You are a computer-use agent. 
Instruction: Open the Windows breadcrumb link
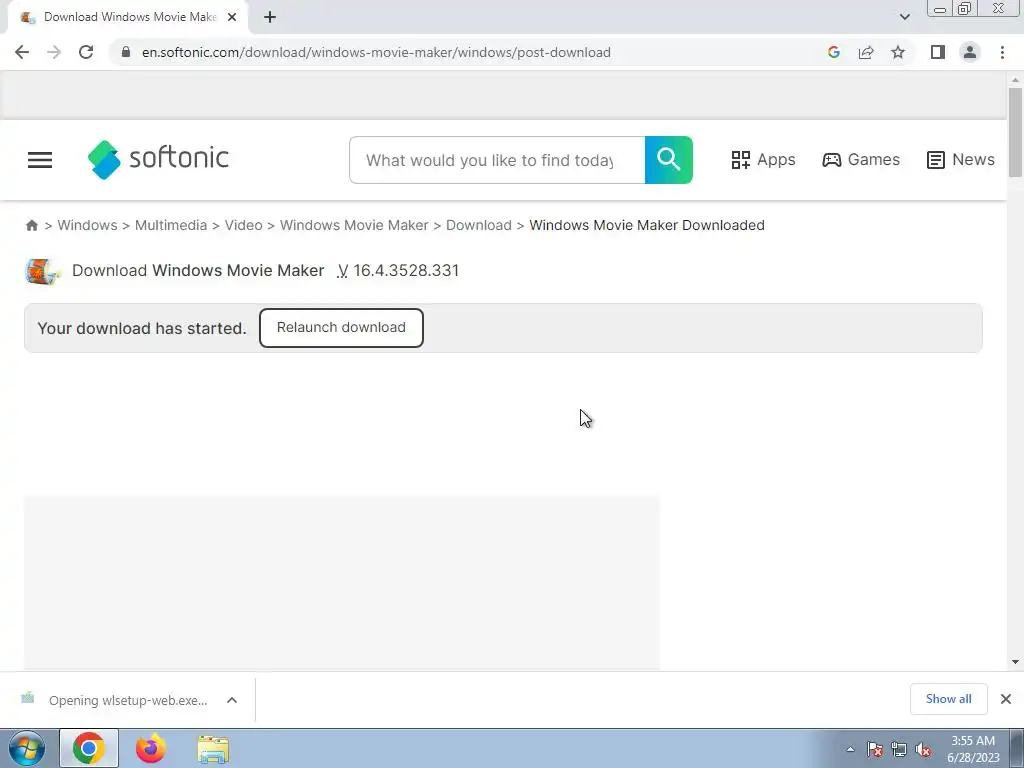tap(88, 225)
